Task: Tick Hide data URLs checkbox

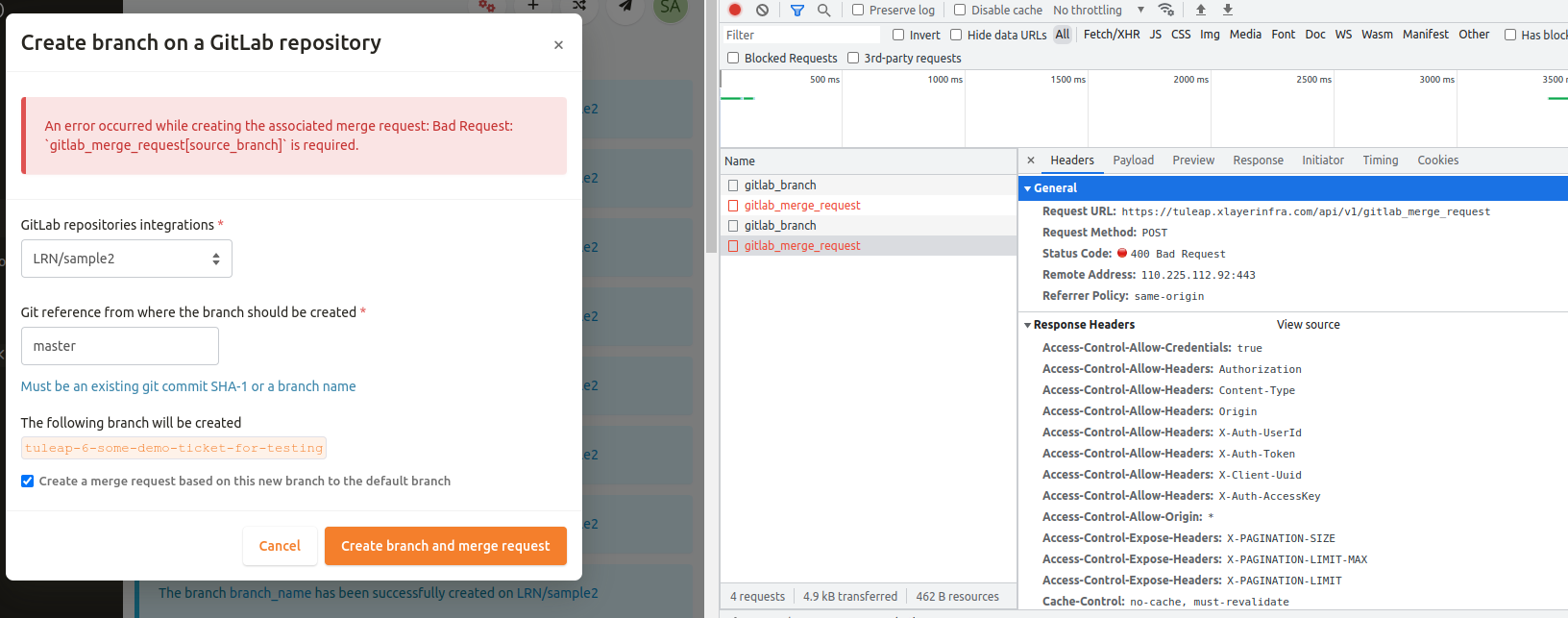Action: [956, 35]
